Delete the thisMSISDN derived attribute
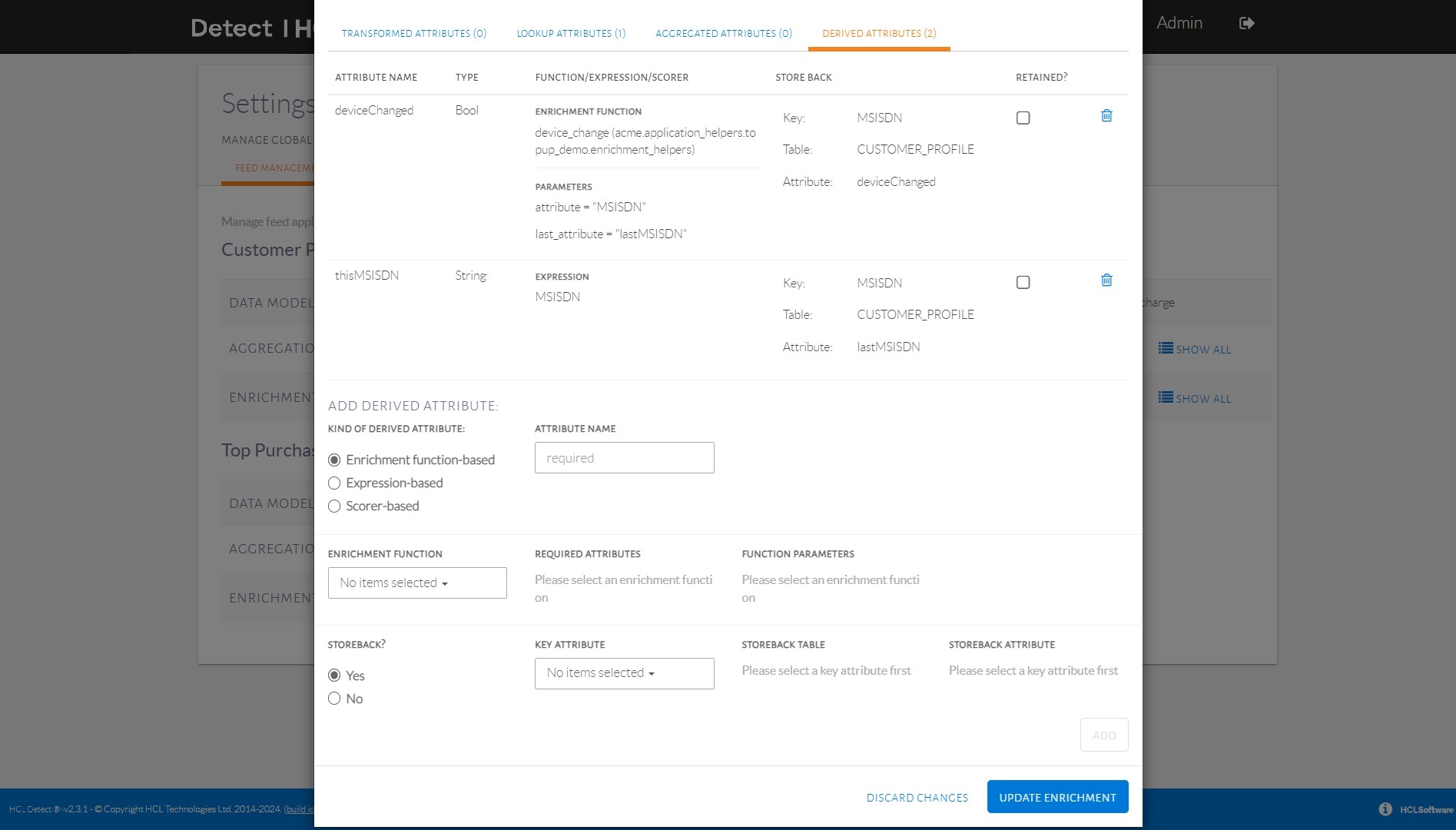Screen dimensions: 1456x830 [1106, 281]
